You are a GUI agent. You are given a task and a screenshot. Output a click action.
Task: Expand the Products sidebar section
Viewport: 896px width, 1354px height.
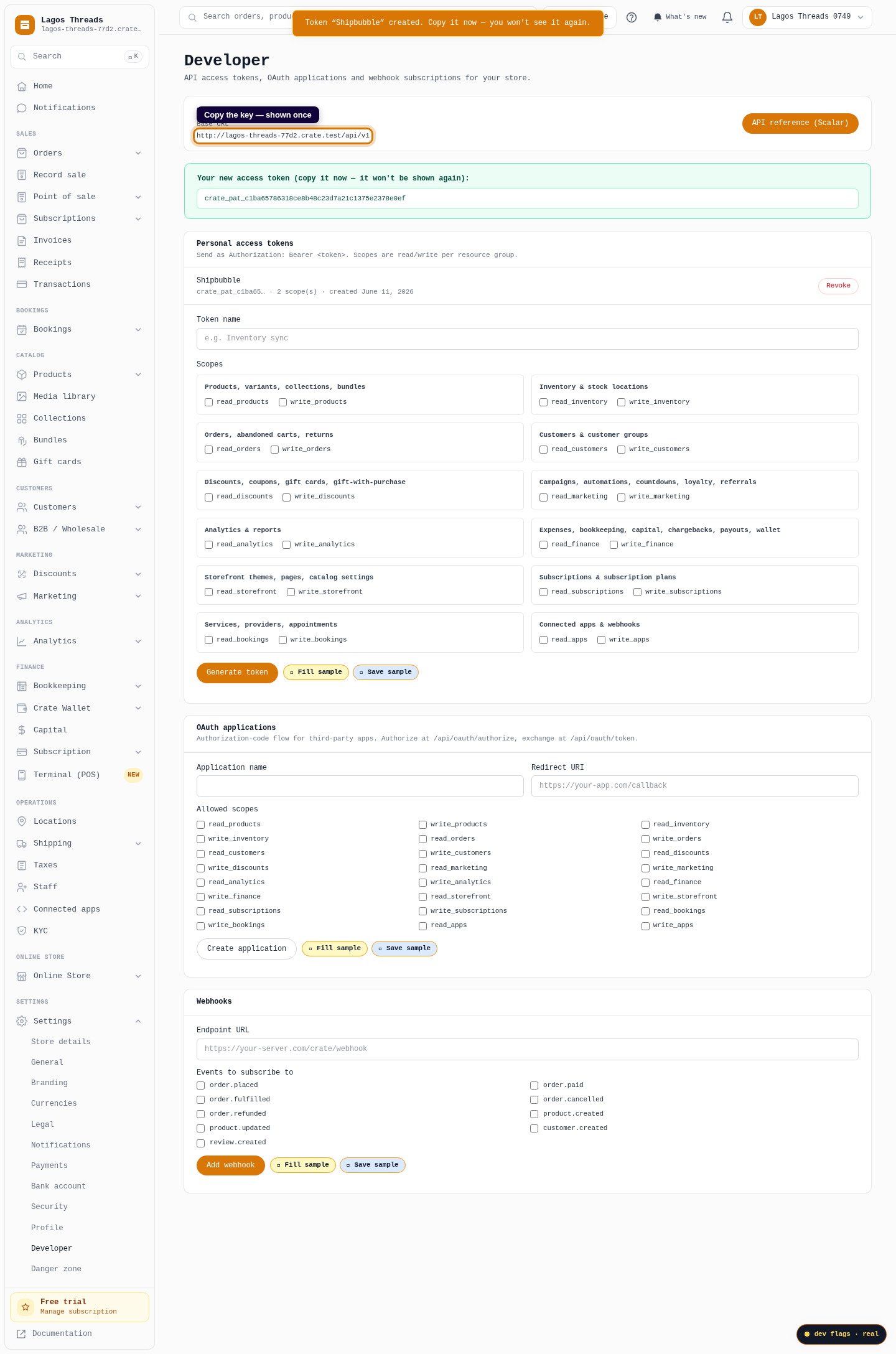[x=138, y=375]
